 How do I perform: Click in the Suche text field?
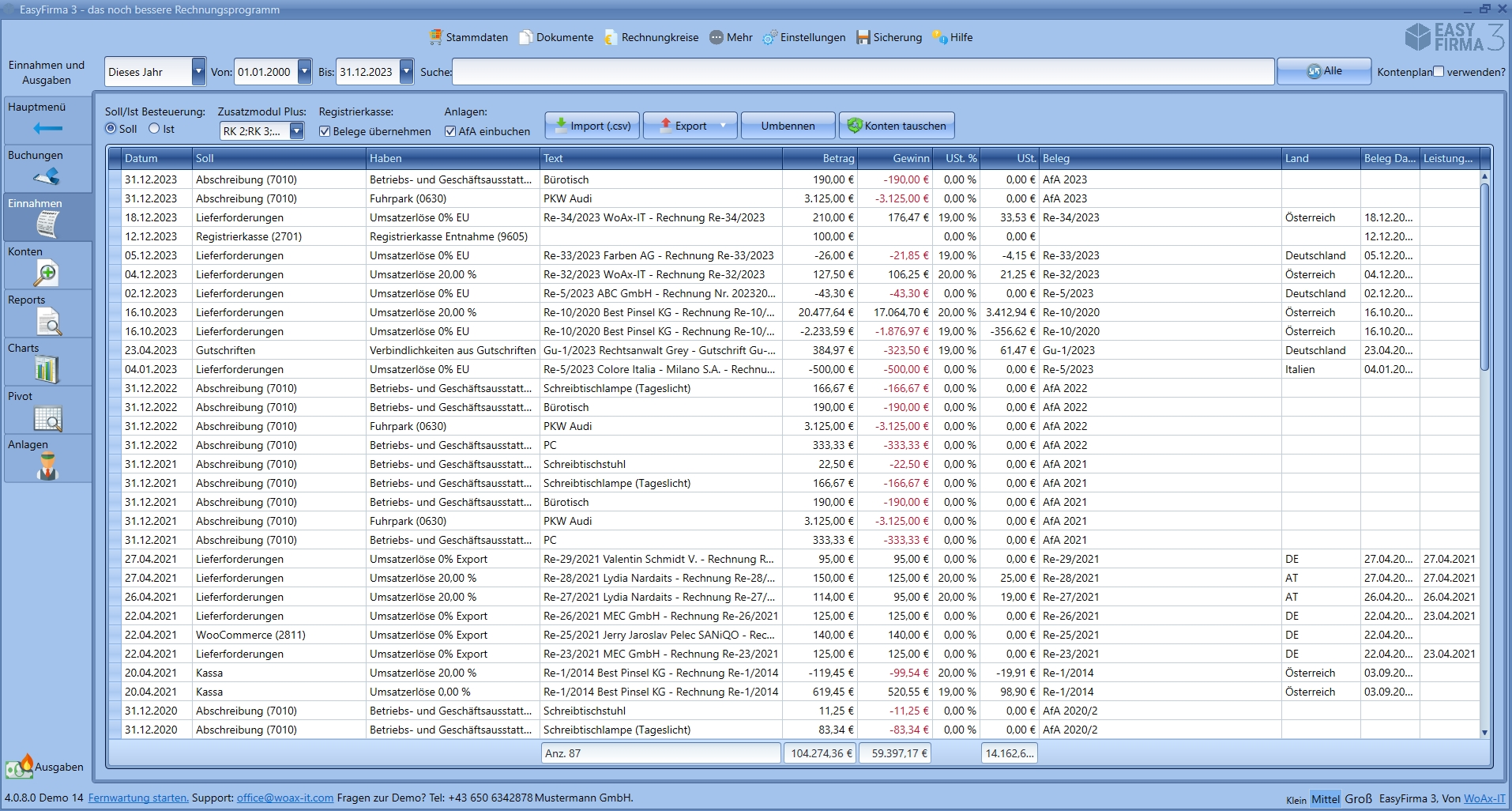coord(863,72)
